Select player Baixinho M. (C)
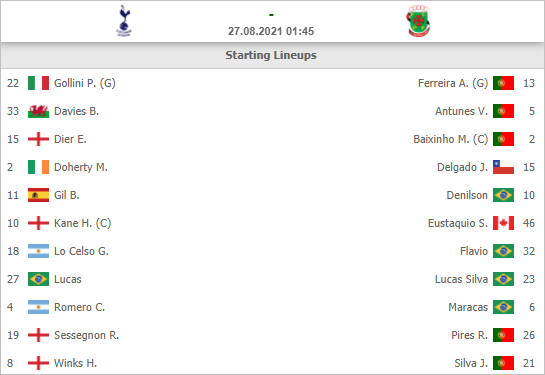This screenshot has width=545, height=375. pyautogui.click(x=451, y=139)
